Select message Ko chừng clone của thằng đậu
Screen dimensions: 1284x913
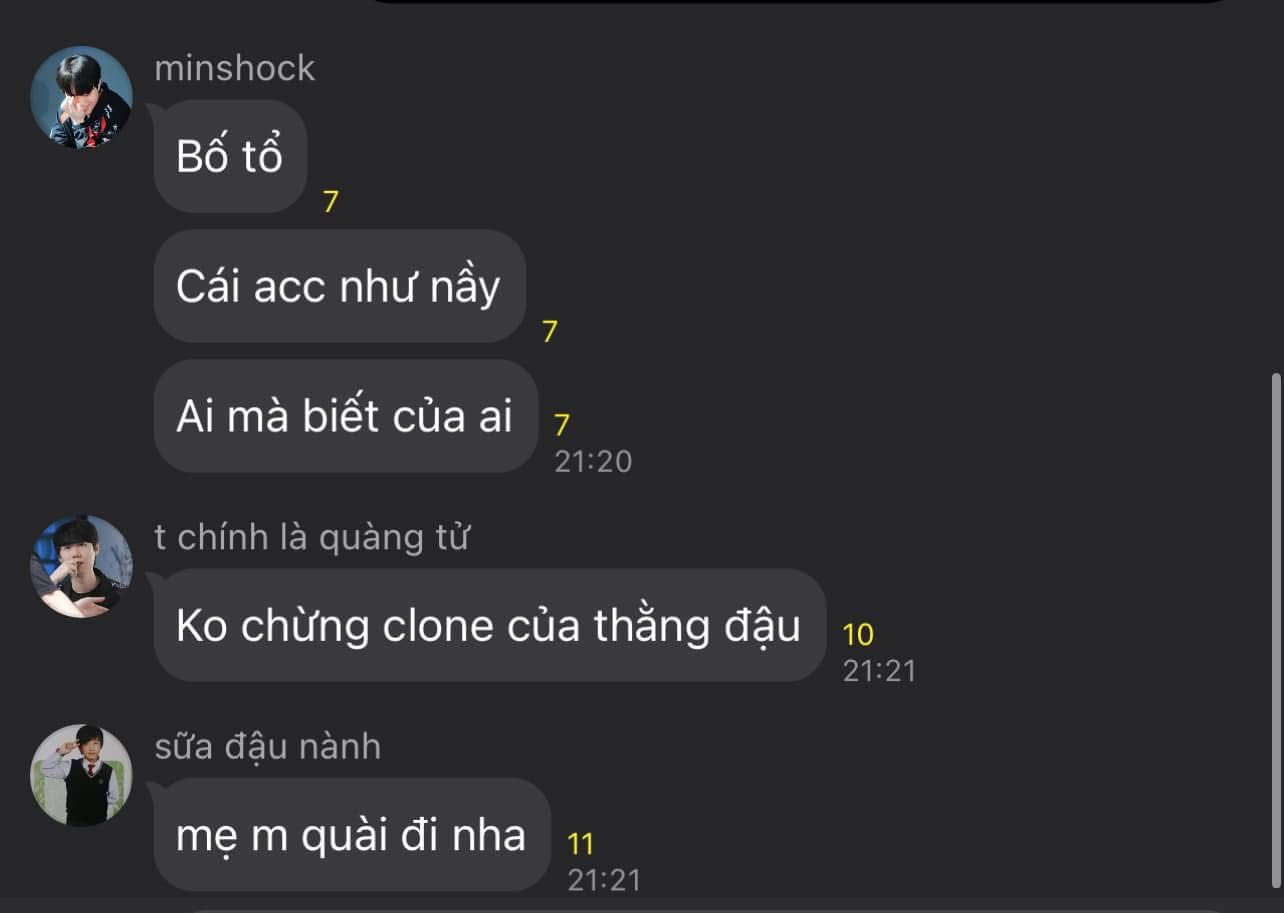click(490, 626)
